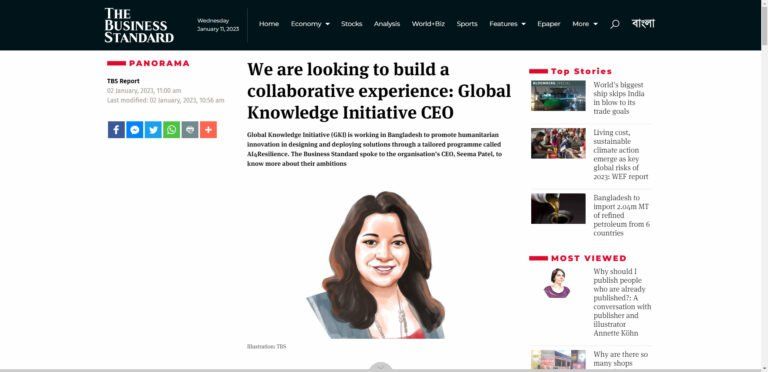Click 'Last modified: 02 January, 2023' text
The image size is (768, 372).
pos(166,100)
